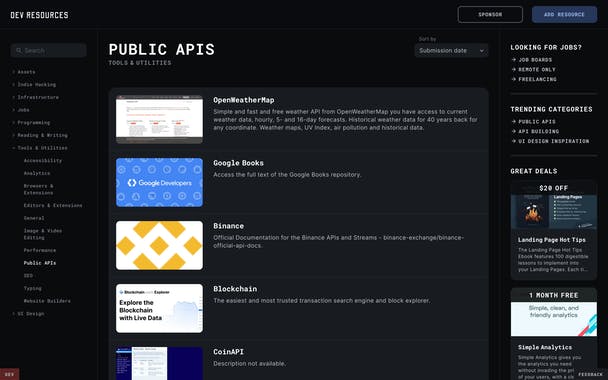Expand the UI Design category

[x=28, y=314]
